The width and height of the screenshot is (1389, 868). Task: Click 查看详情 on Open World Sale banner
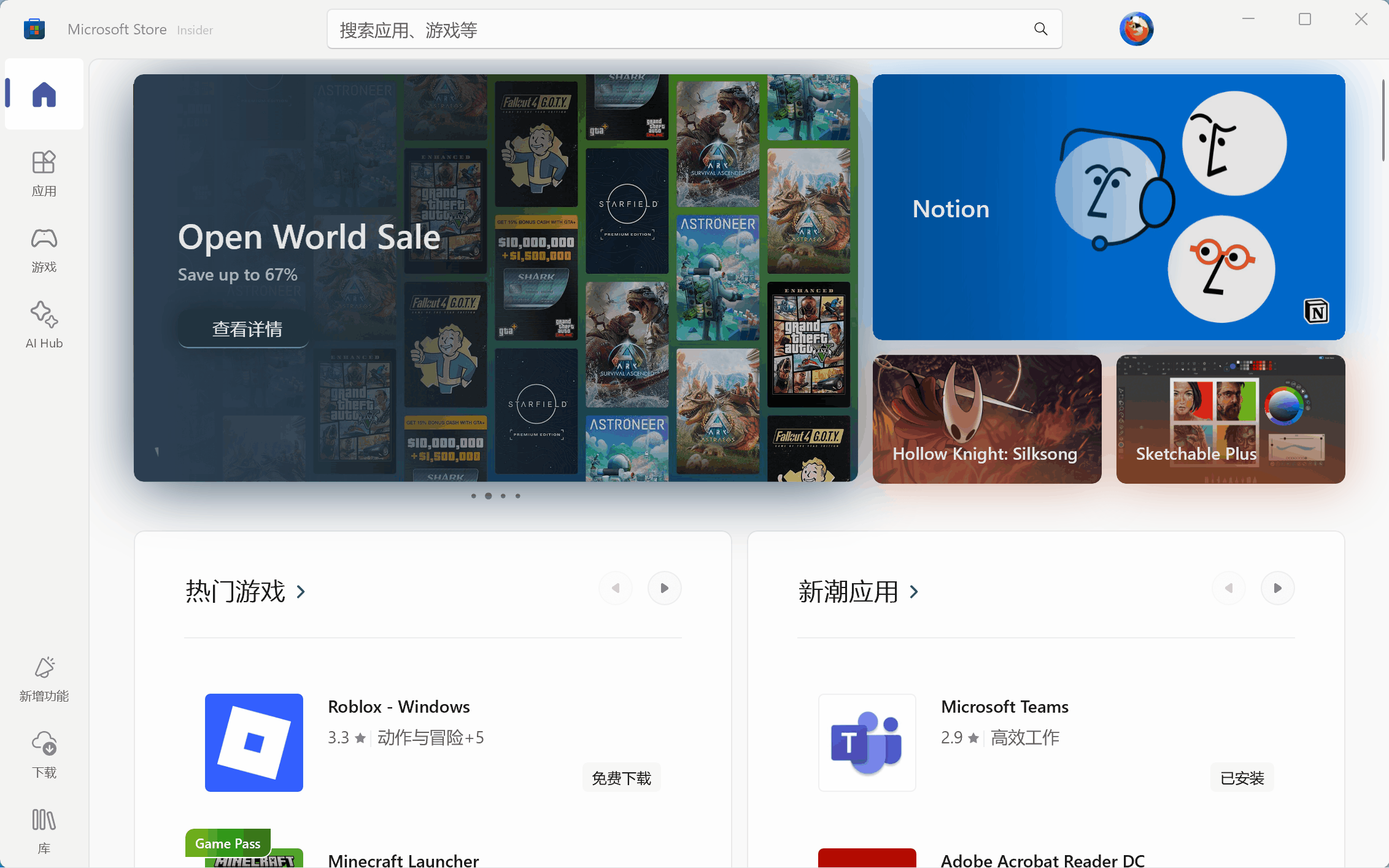point(244,329)
